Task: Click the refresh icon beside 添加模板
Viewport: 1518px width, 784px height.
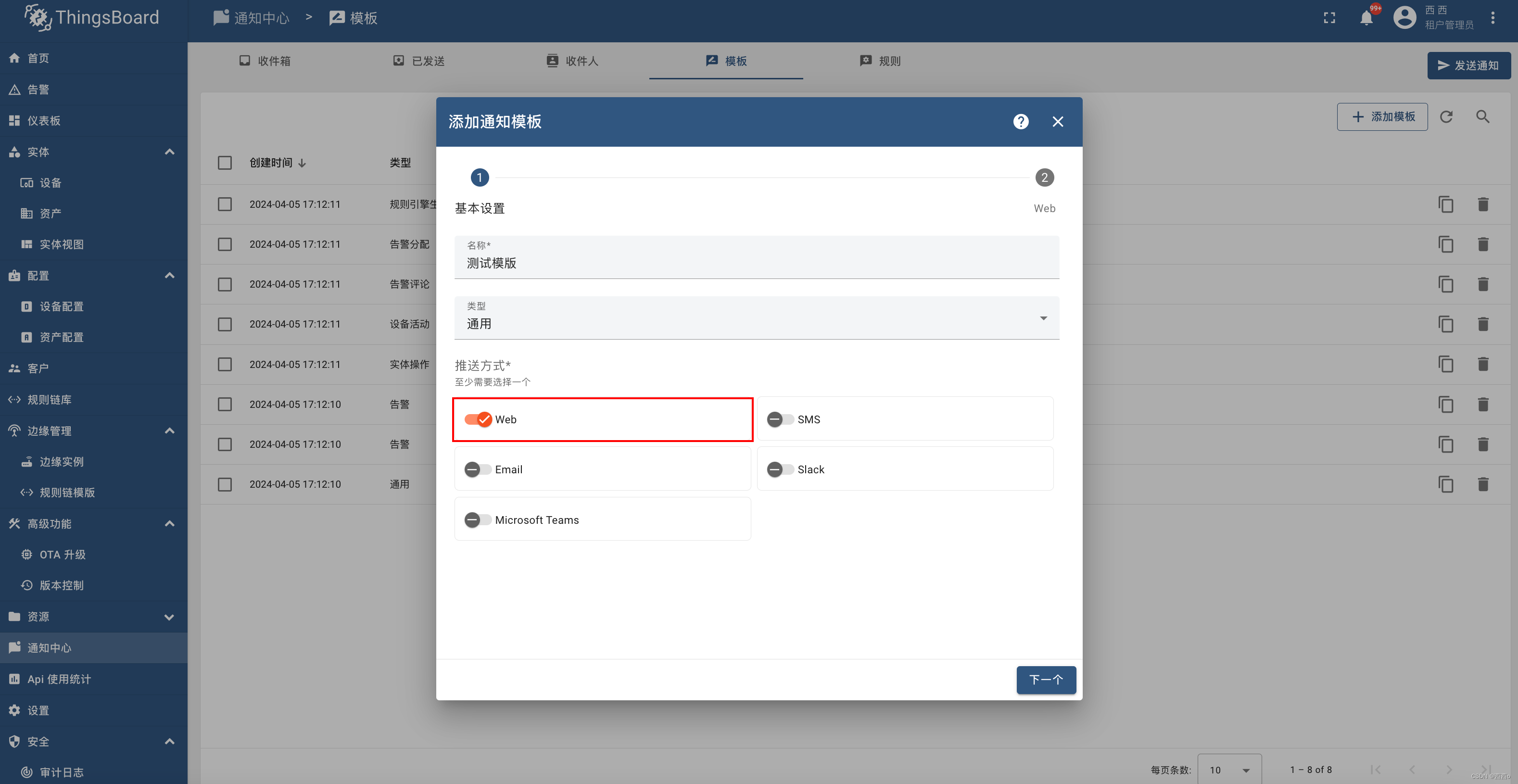Action: click(x=1446, y=117)
